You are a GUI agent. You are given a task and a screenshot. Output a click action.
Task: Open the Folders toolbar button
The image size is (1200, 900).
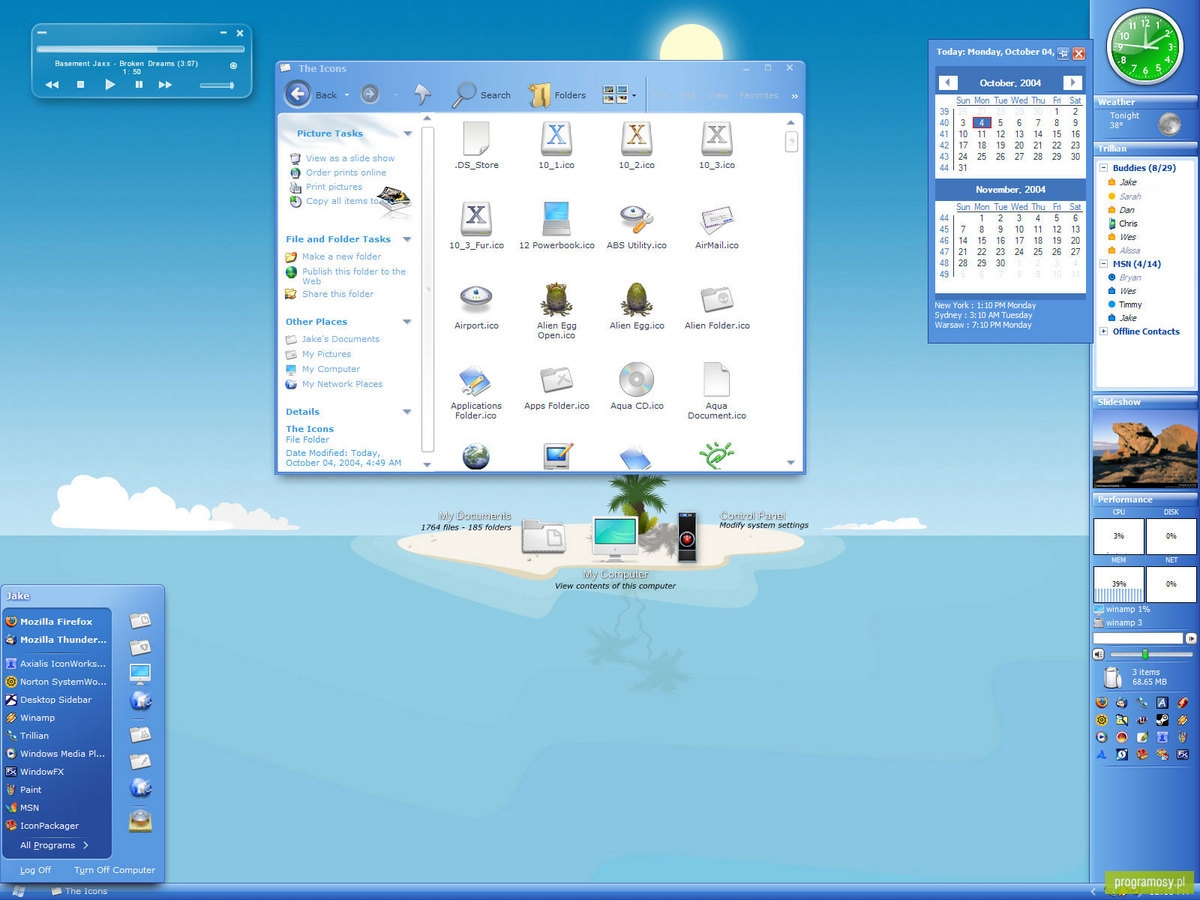557,95
